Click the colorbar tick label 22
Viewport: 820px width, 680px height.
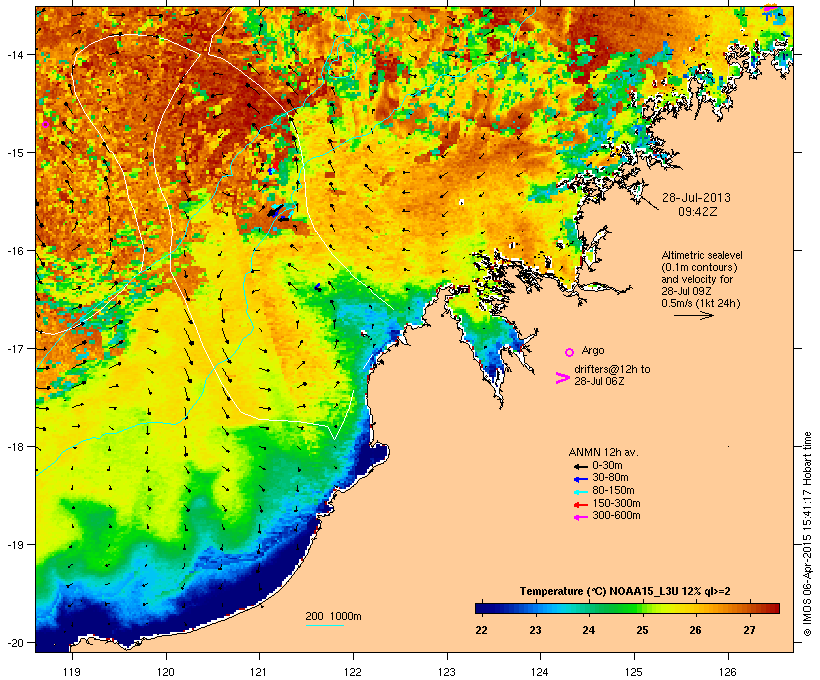tap(481, 630)
